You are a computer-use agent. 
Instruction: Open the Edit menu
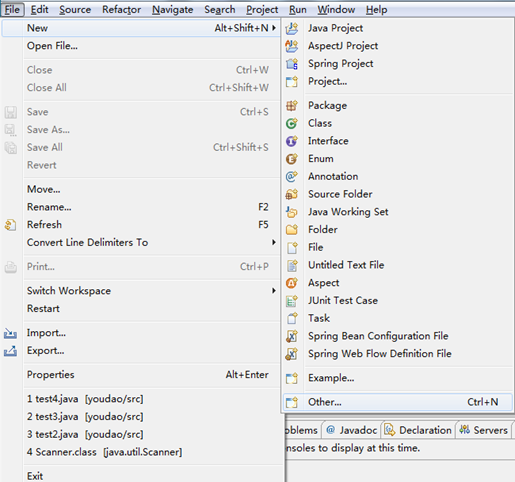(x=39, y=9)
